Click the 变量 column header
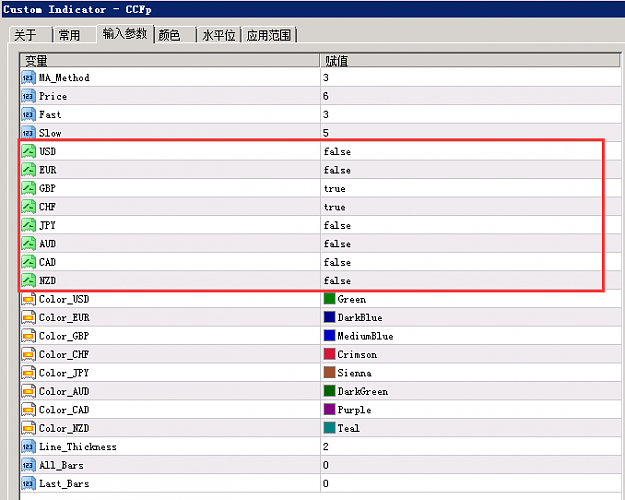 click(x=170, y=61)
